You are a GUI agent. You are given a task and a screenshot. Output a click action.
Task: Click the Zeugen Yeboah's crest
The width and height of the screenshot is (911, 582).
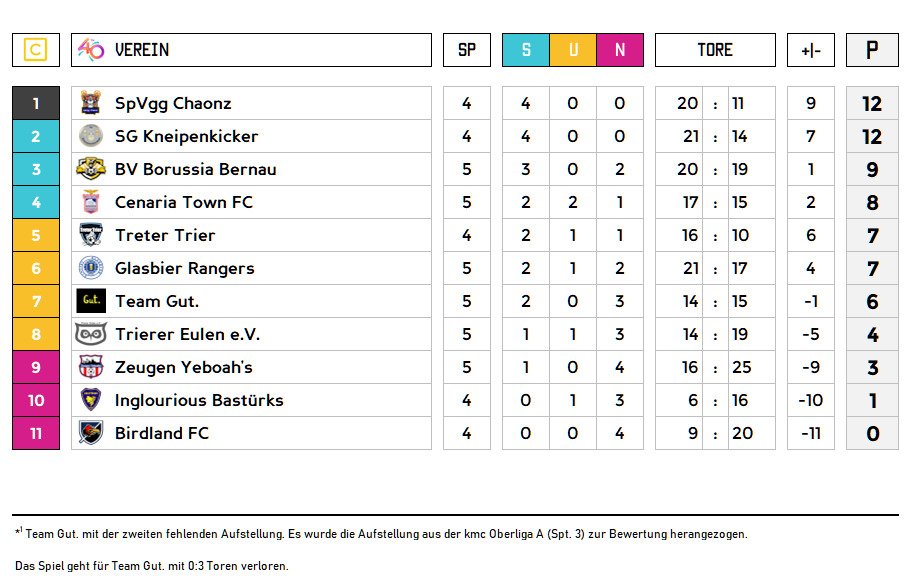pos(91,367)
